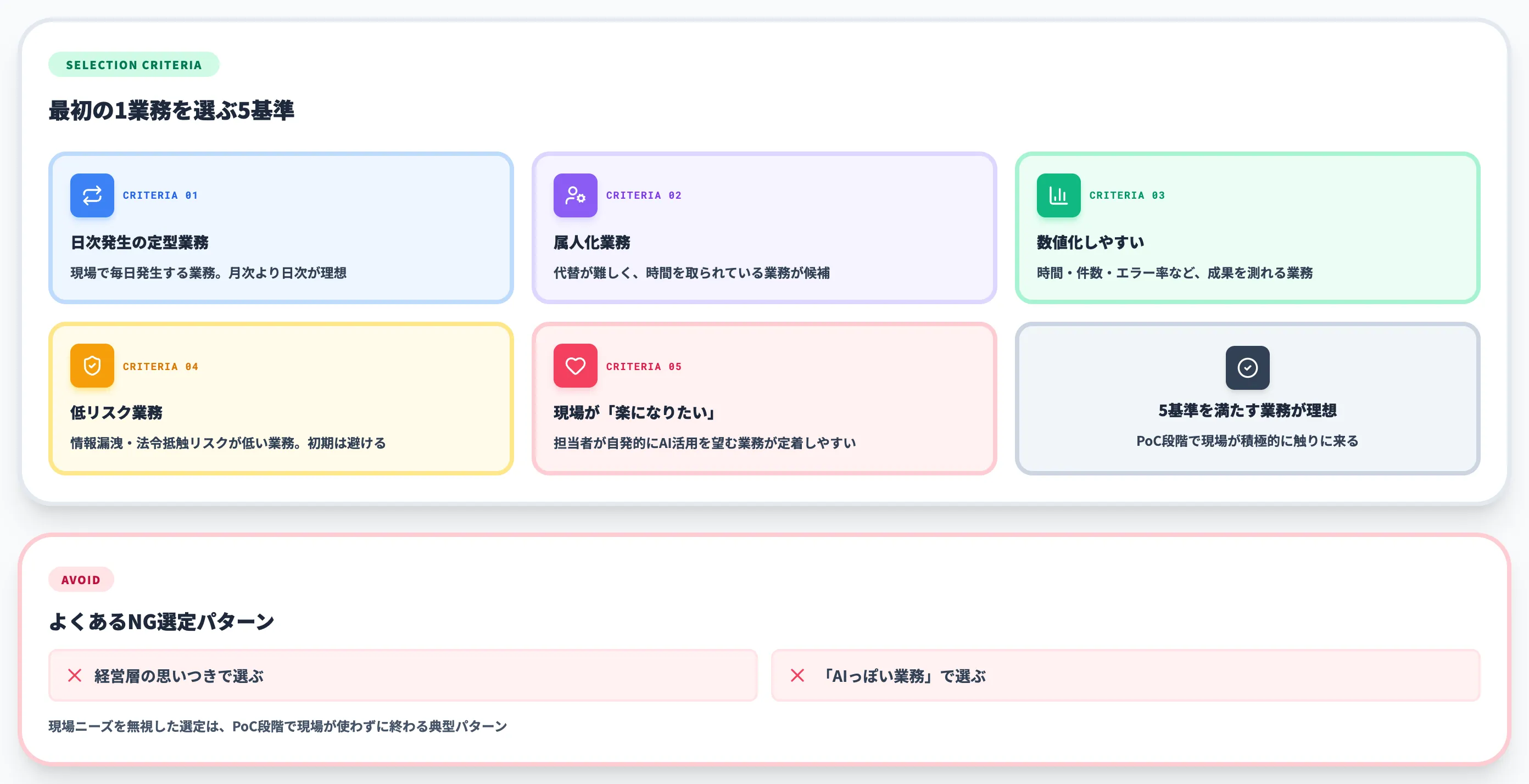Click the note 現場ニーズを無視した選定は、PoC段階で…
1529x784 pixels.
(x=278, y=726)
